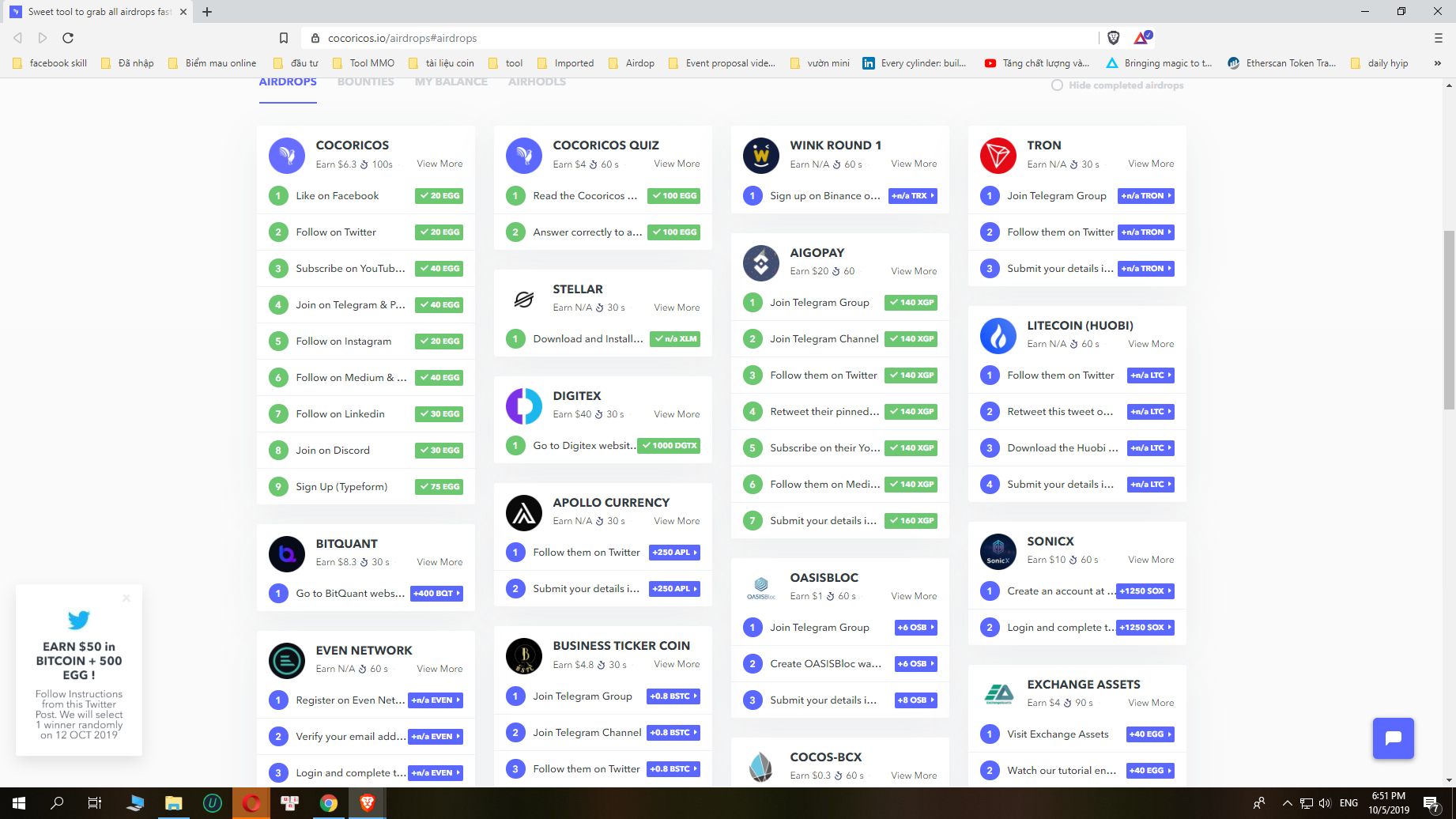Click +n/a TRON for Join Telegram Group
1456x819 pixels.
(x=1146, y=196)
